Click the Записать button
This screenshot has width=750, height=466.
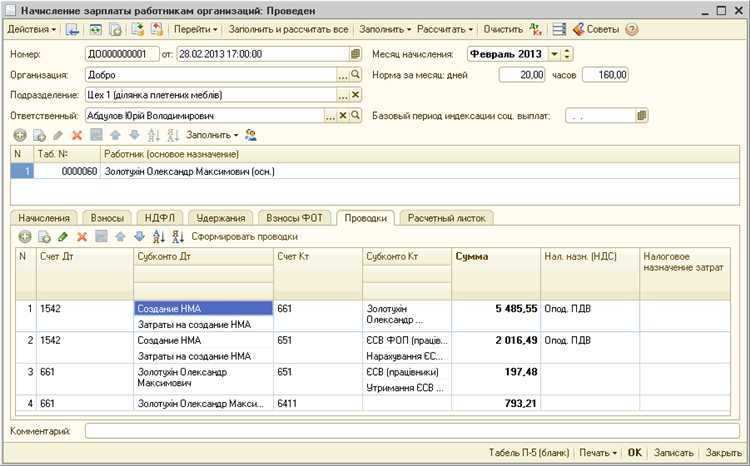673,453
